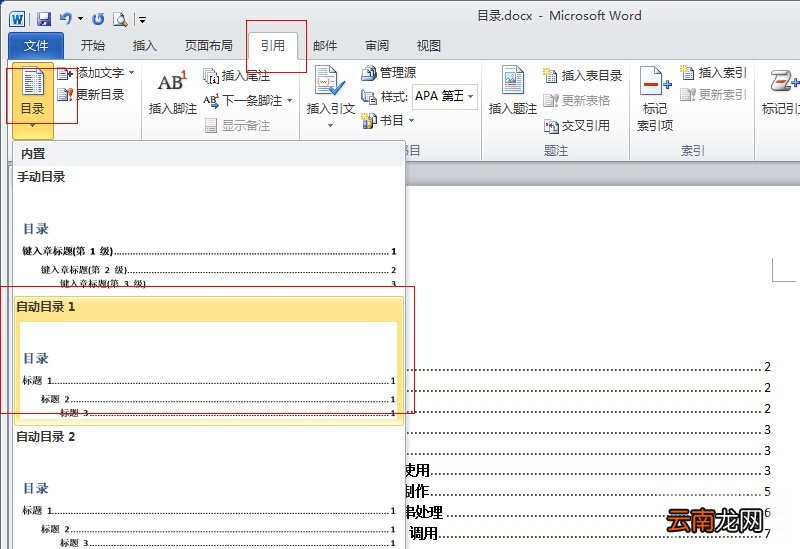Click the document TOC line ending in 使用

[588, 471]
